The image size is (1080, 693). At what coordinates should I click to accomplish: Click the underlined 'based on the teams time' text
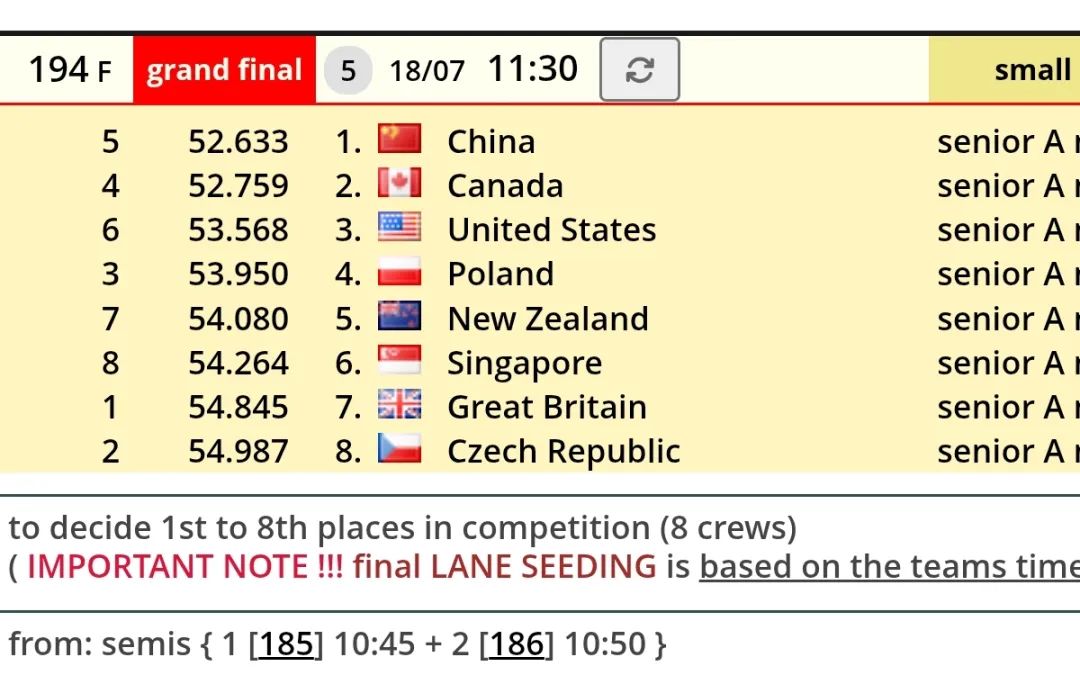tap(889, 566)
